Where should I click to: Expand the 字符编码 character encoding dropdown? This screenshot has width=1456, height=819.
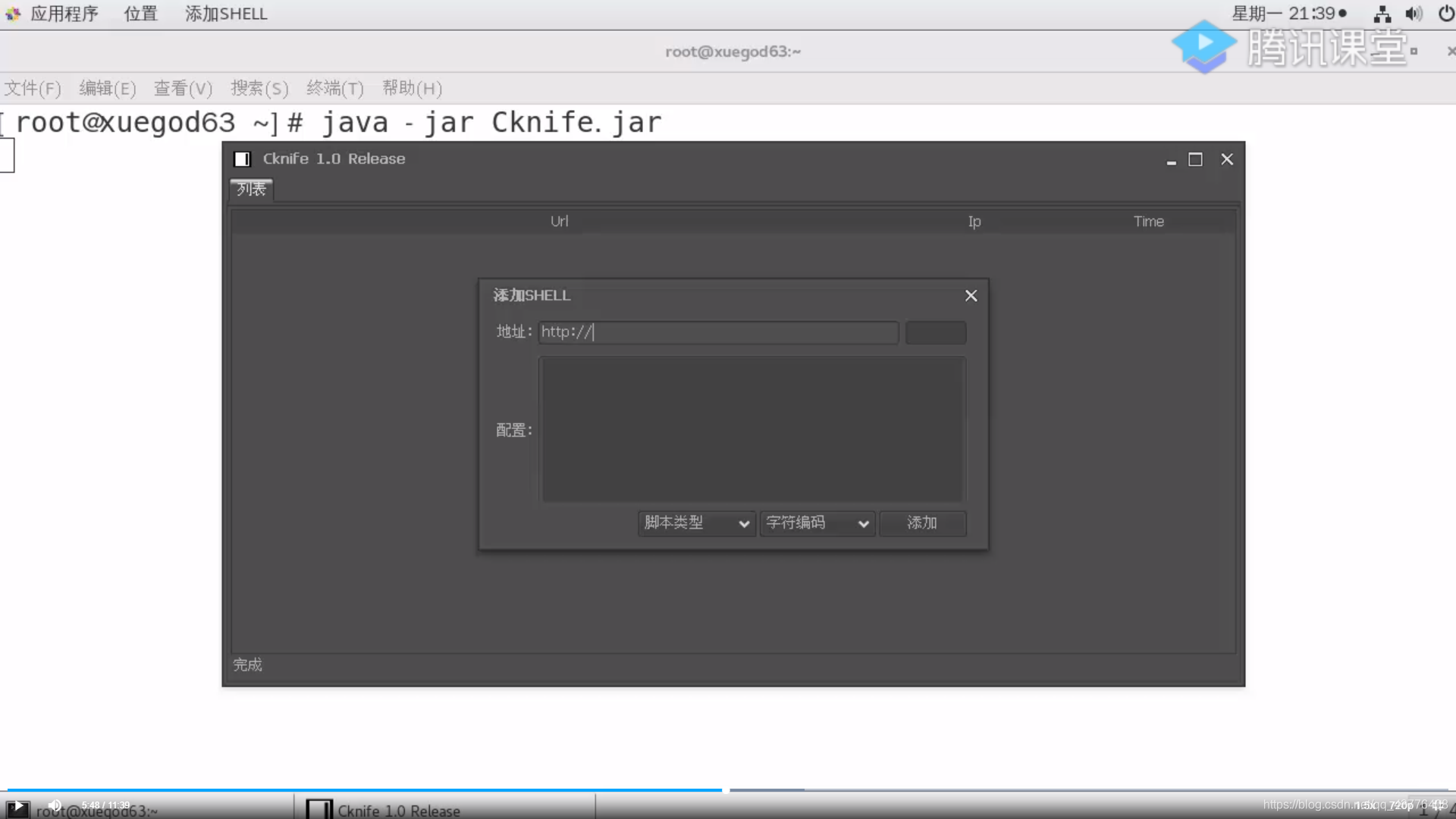coord(817,523)
